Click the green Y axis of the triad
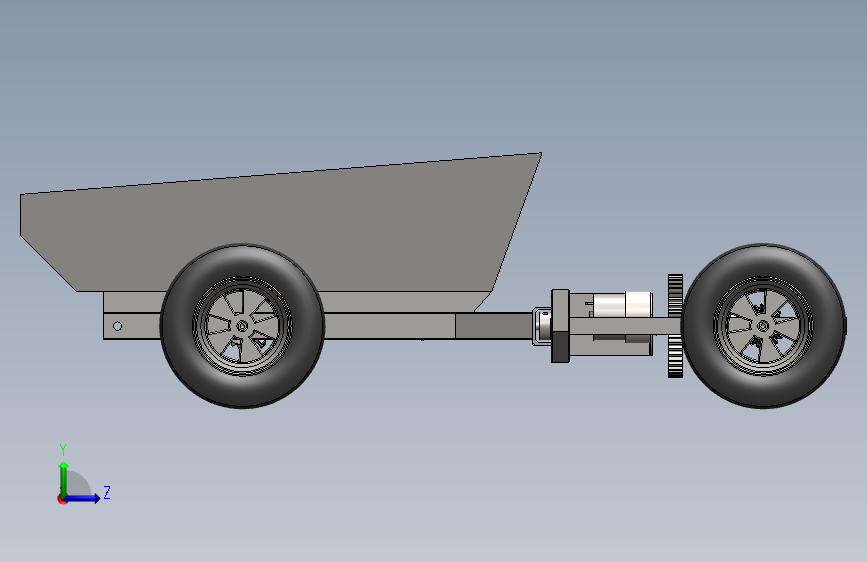This screenshot has width=867, height=562. 64,478
